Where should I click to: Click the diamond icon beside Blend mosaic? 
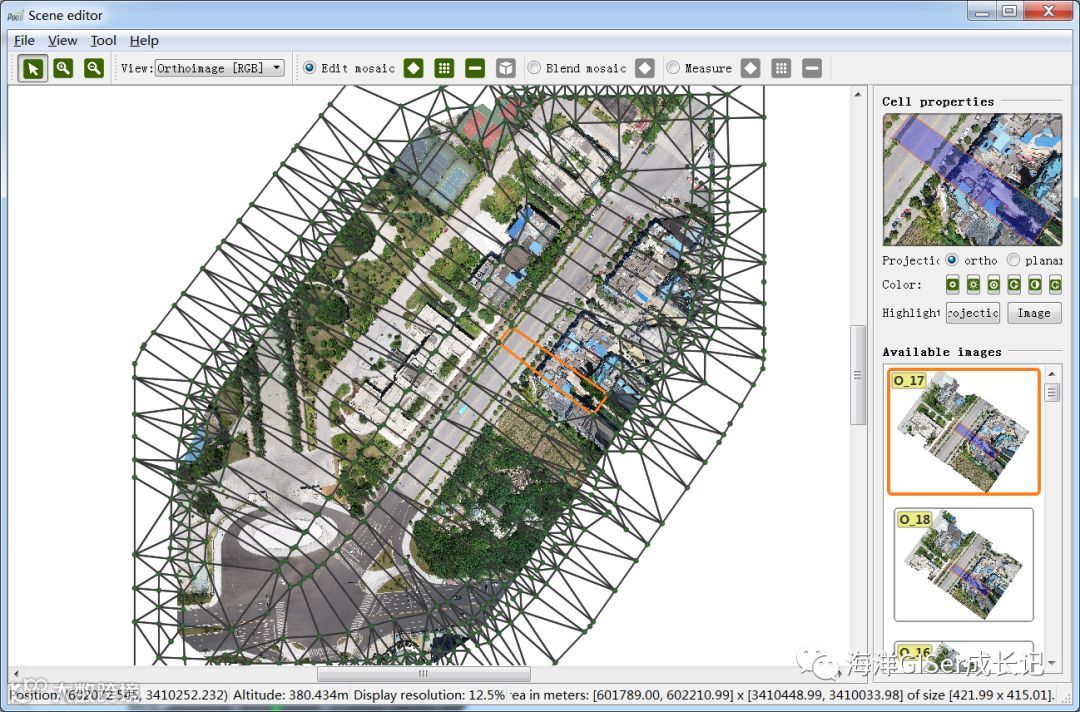point(645,68)
